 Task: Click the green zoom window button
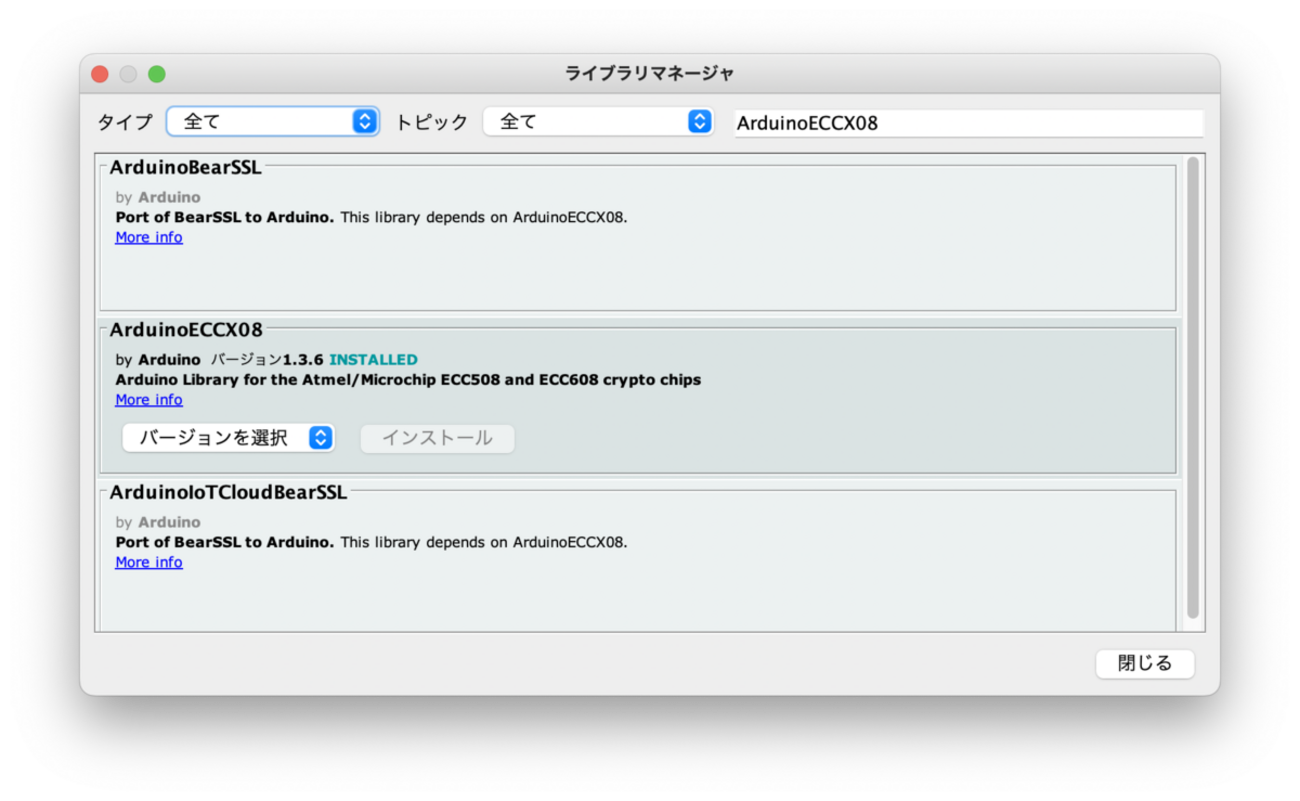pos(157,74)
